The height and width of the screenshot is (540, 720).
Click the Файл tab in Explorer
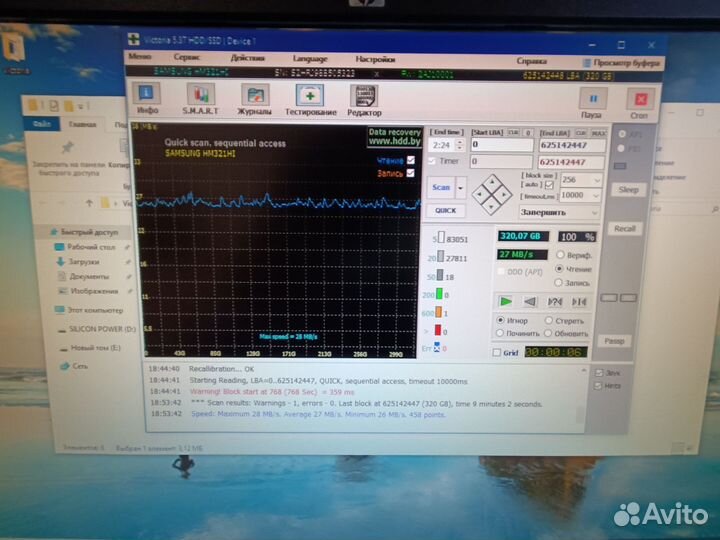point(41,124)
